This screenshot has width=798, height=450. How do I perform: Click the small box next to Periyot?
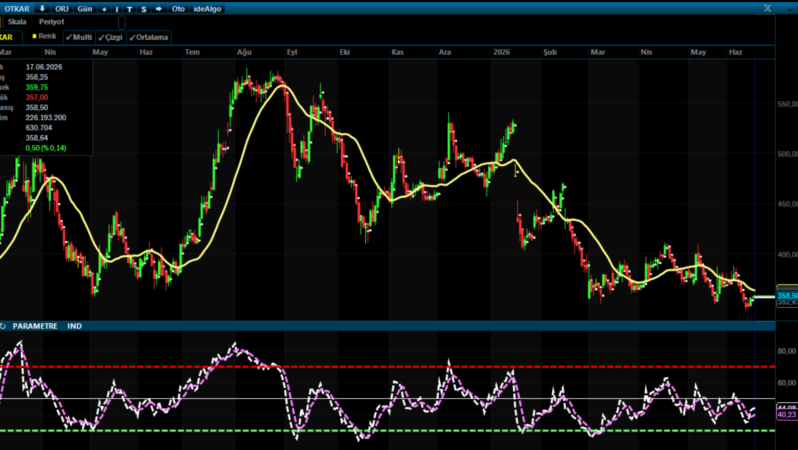[x=122, y=22]
